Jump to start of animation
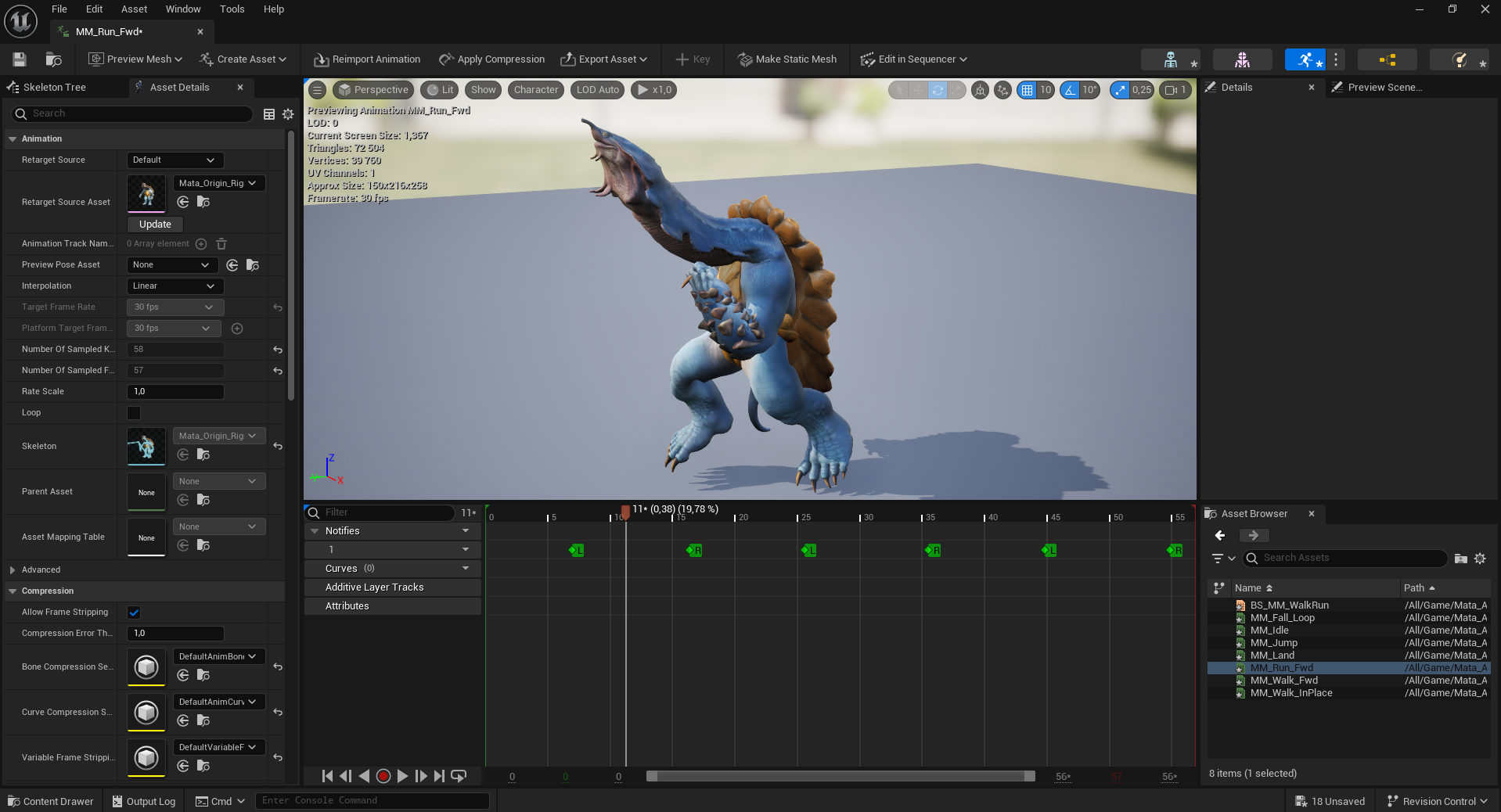This screenshot has height=812, width=1501. coord(327,776)
